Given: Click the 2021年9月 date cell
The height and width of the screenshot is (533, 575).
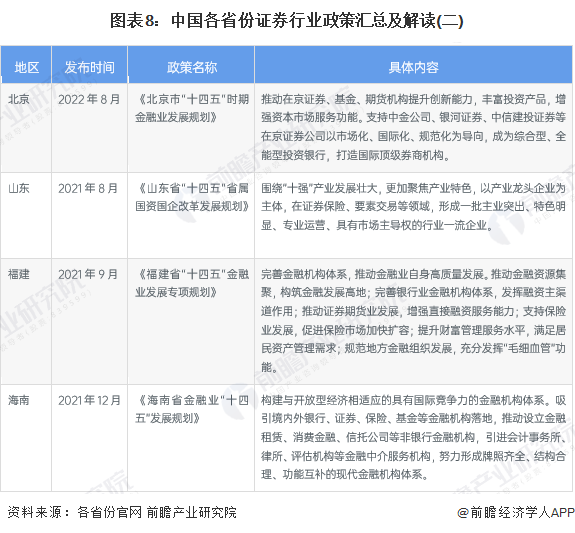Looking at the screenshot, I should pos(88,275).
